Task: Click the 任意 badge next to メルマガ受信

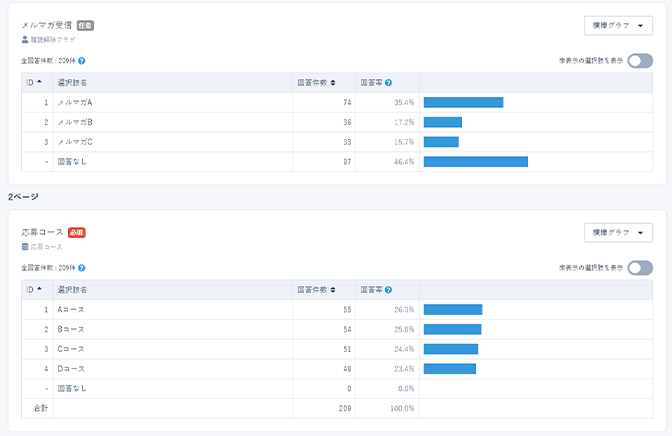Action: coord(85,25)
